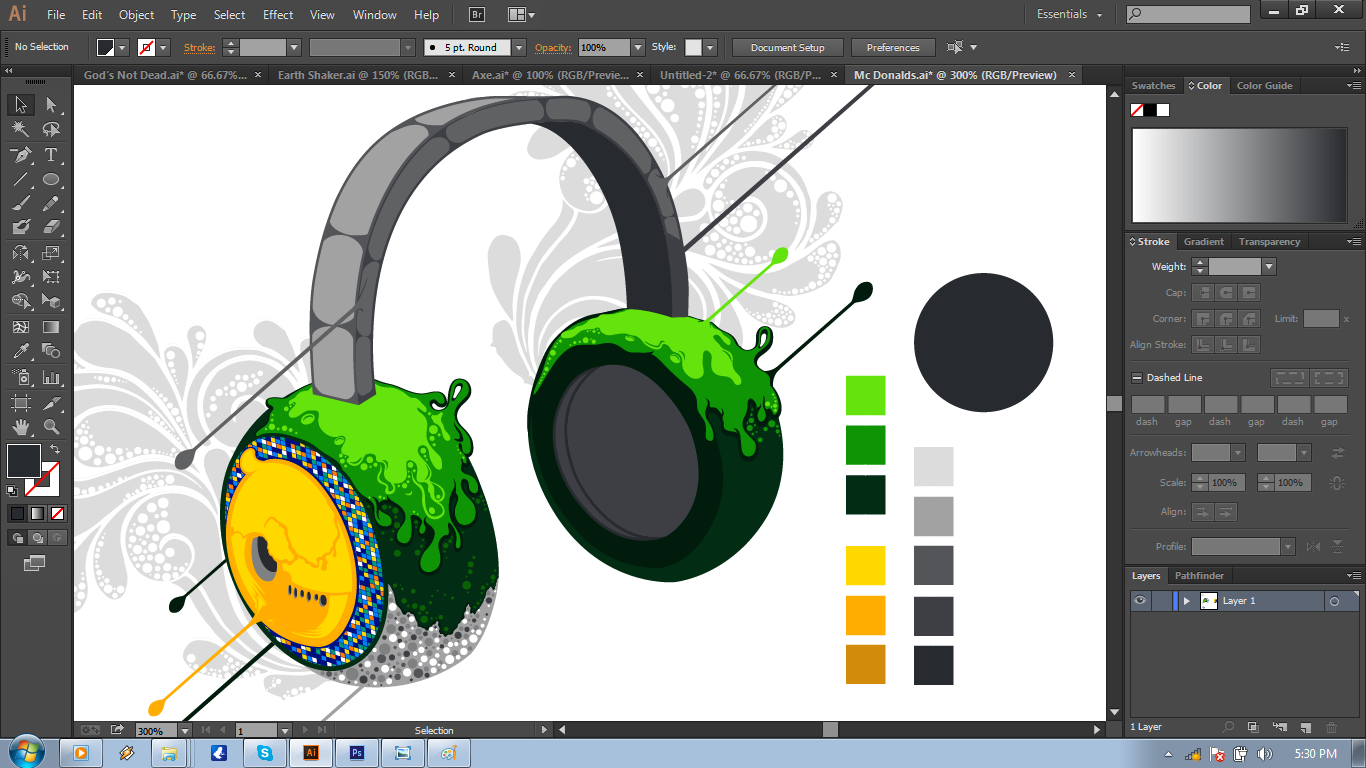Swap fill and stroke colors
The height and width of the screenshot is (768, 1366).
point(55,450)
